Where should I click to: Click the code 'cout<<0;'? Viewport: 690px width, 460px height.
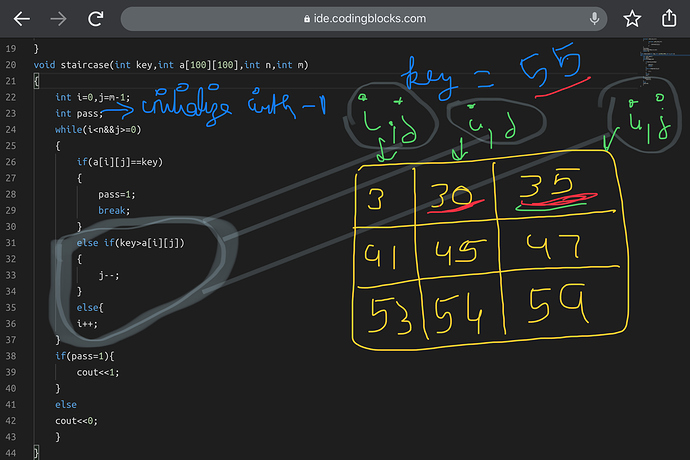[x=76, y=421]
